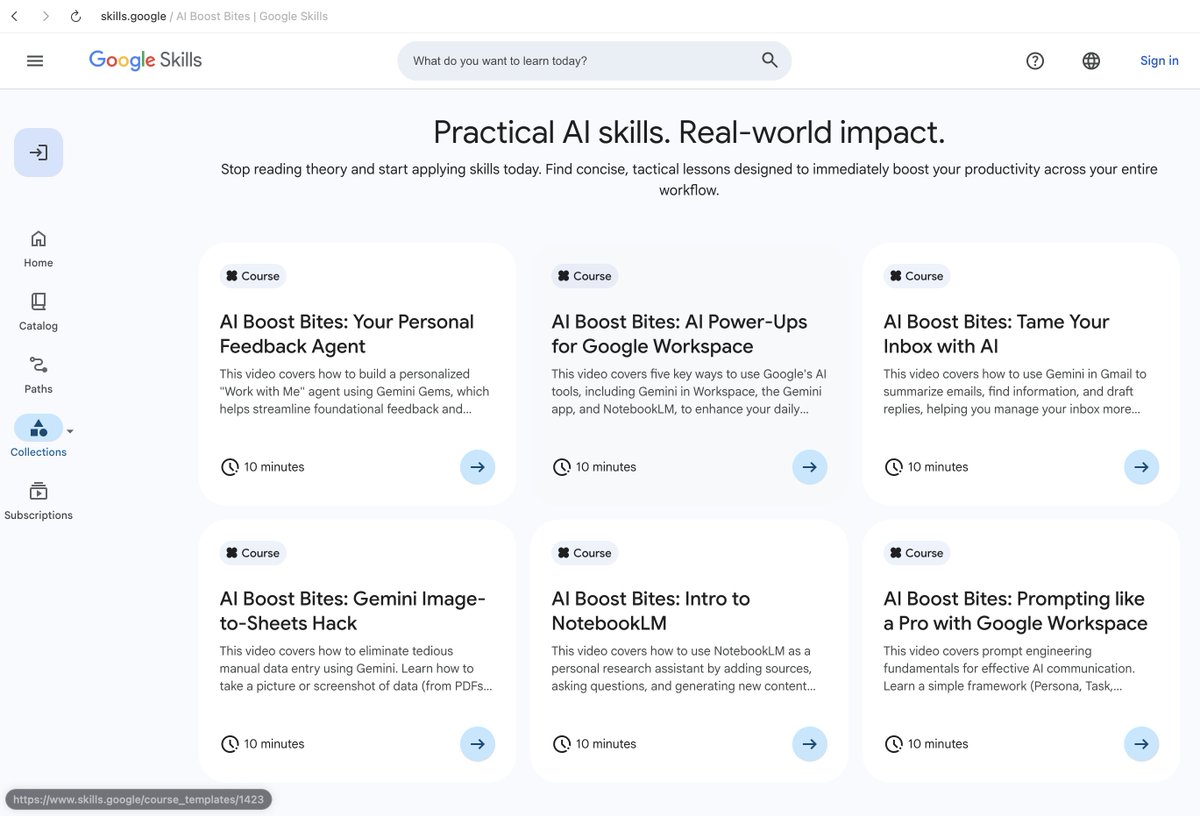This screenshot has width=1200, height=816.
Task: Open the Tame Your Inbox course arrow
Action: pyautogui.click(x=1141, y=467)
